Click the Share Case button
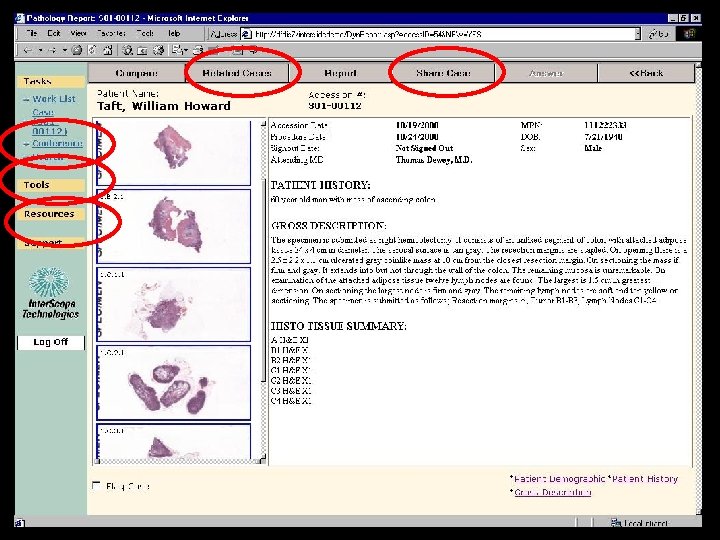720x540 pixels. (x=443, y=73)
